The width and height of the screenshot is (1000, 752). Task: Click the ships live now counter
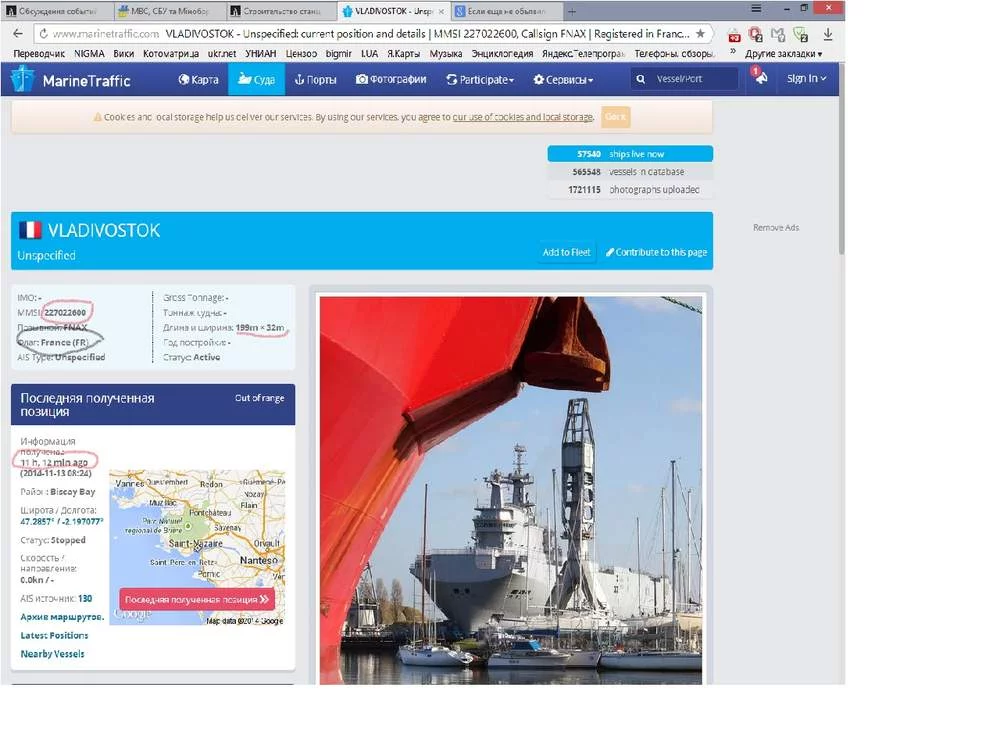pyautogui.click(x=630, y=154)
